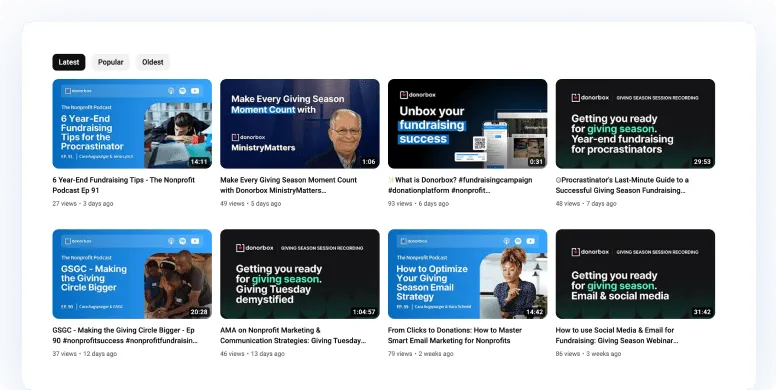The height and width of the screenshot is (390, 776).
Task: Click the Spotify icon on the GSGC thumbnail
Action: (x=183, y=241)
